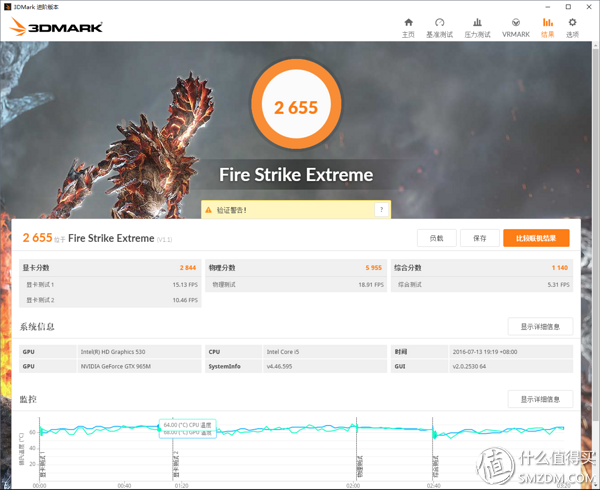Open Options (选项) gear icon
The image size is (600, 490).
(x=572, y=22)
